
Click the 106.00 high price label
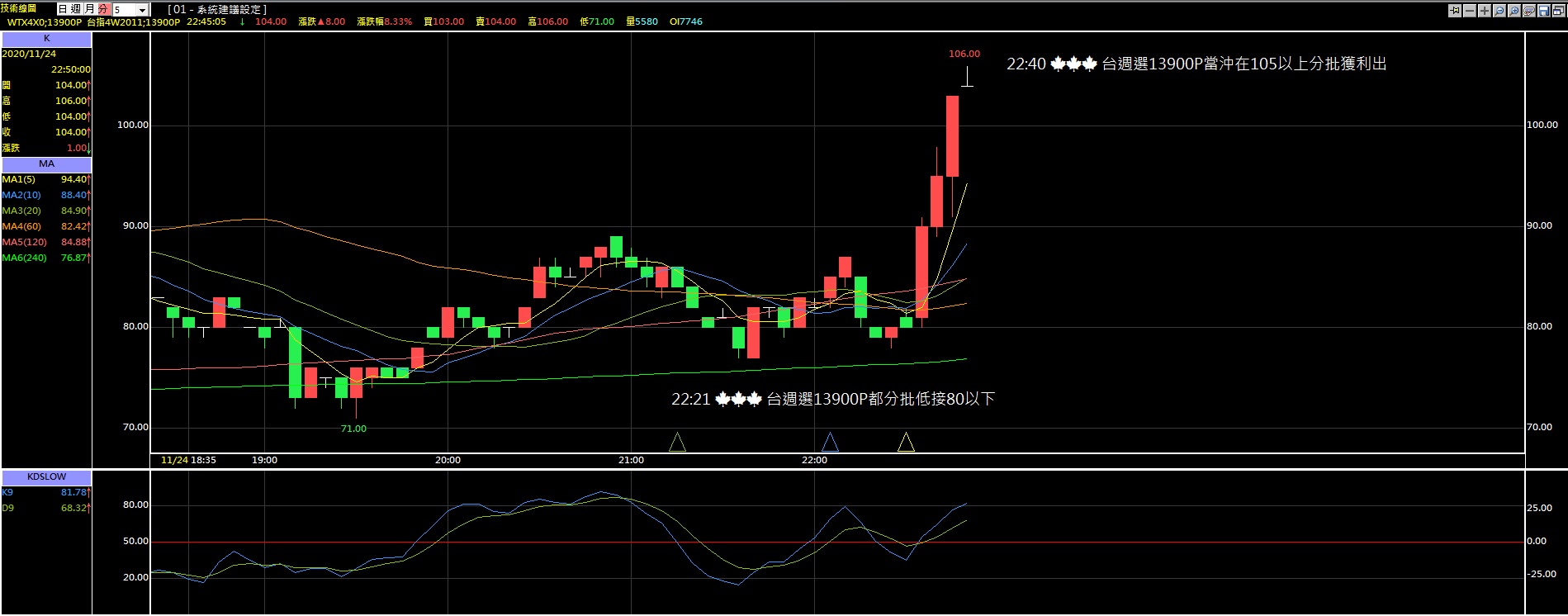pyautogui.click(x=964, y=54)
